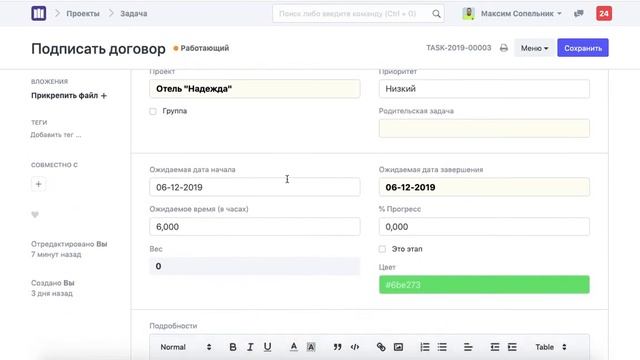Open the Меню dropdown button

point(534,48)
